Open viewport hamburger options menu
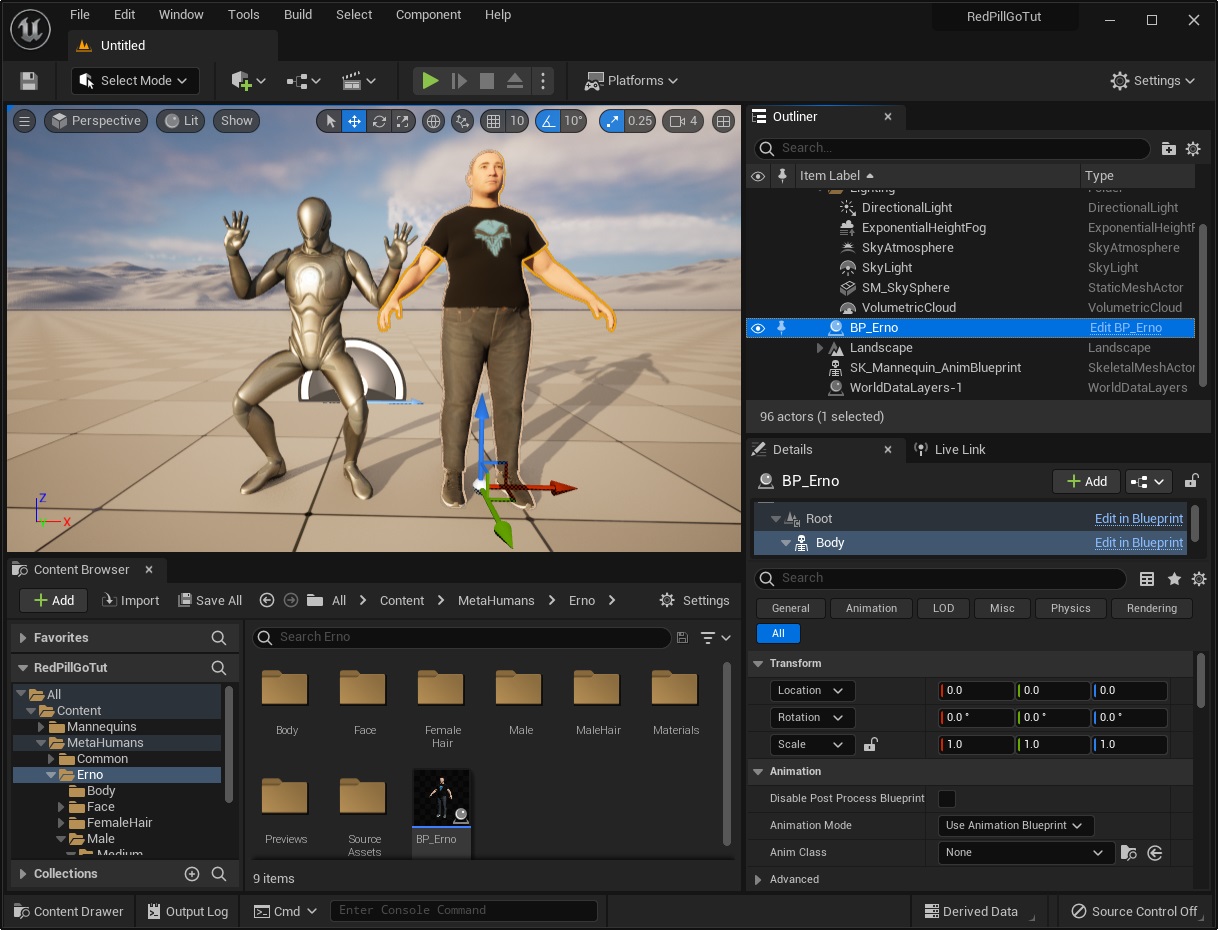 click(25, 121)
